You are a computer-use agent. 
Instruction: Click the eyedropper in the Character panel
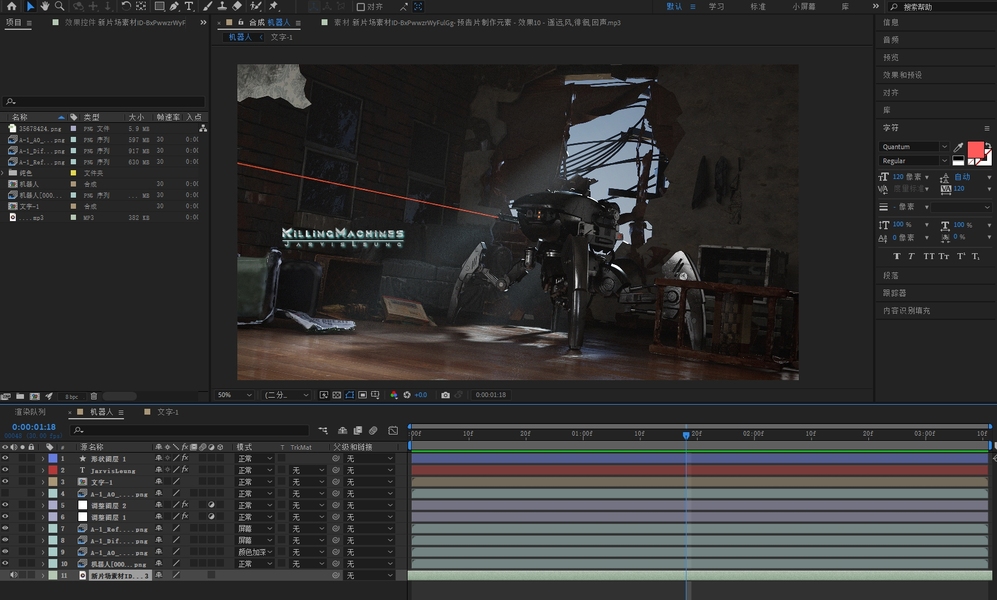[958, 147]
